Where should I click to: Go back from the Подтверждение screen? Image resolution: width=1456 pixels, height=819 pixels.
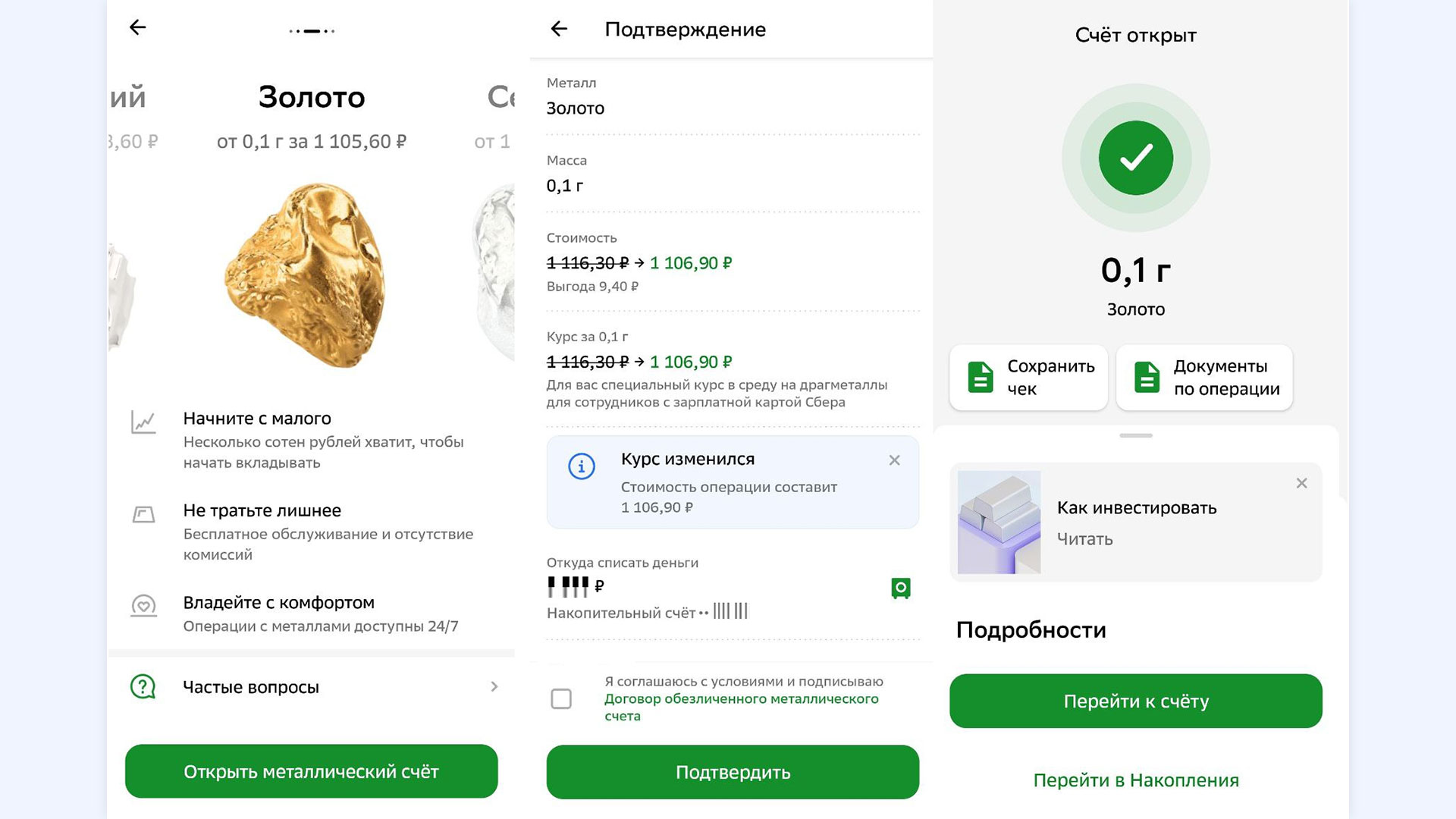[559, 29]
